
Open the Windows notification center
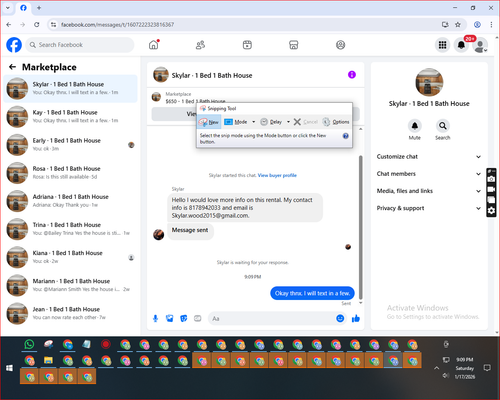click(x=487, y=368)
